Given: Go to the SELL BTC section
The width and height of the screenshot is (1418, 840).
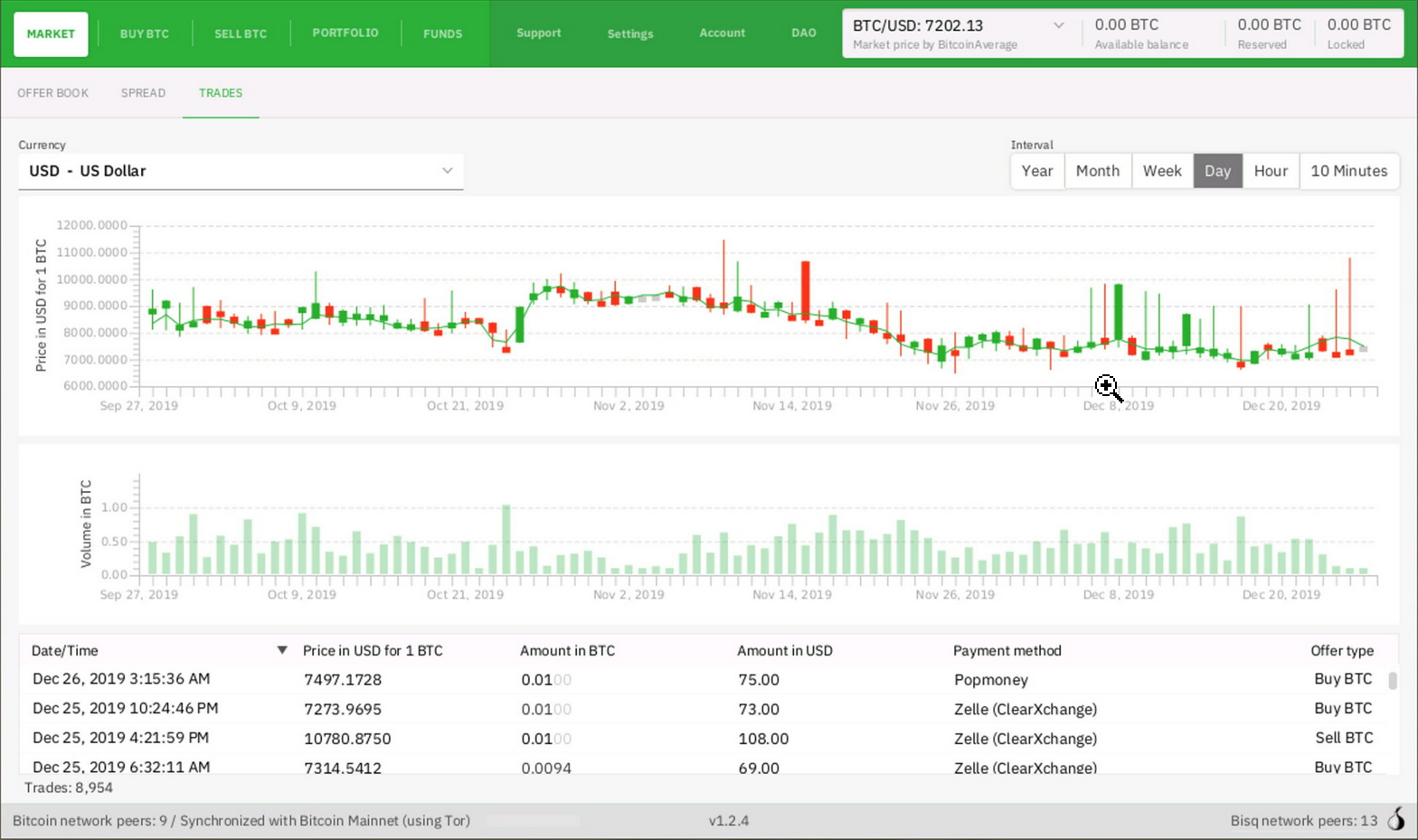Looking at the screenshot, I should (241, 34).
